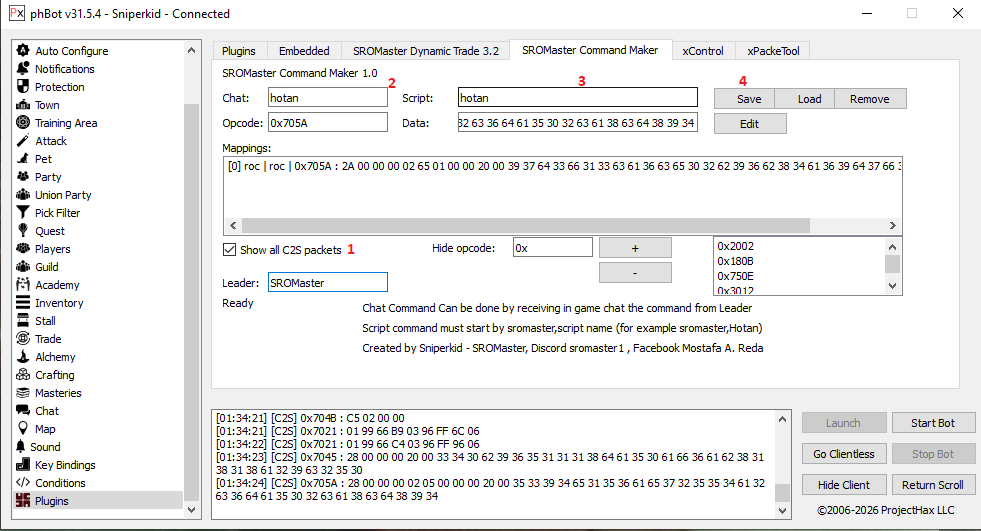Select the Guild icon in sidebar
Viewport: 981px width, 531px height.
pos(23,267)
